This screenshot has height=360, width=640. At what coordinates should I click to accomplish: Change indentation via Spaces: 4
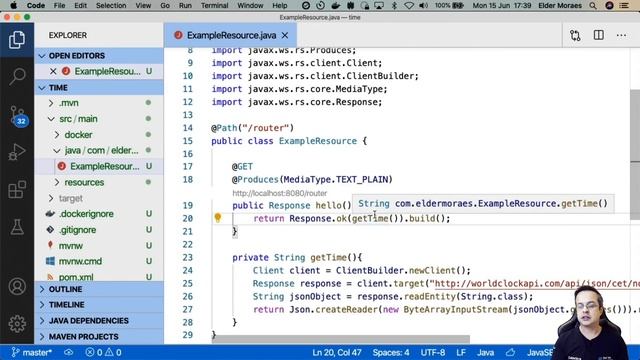point(391,352)
